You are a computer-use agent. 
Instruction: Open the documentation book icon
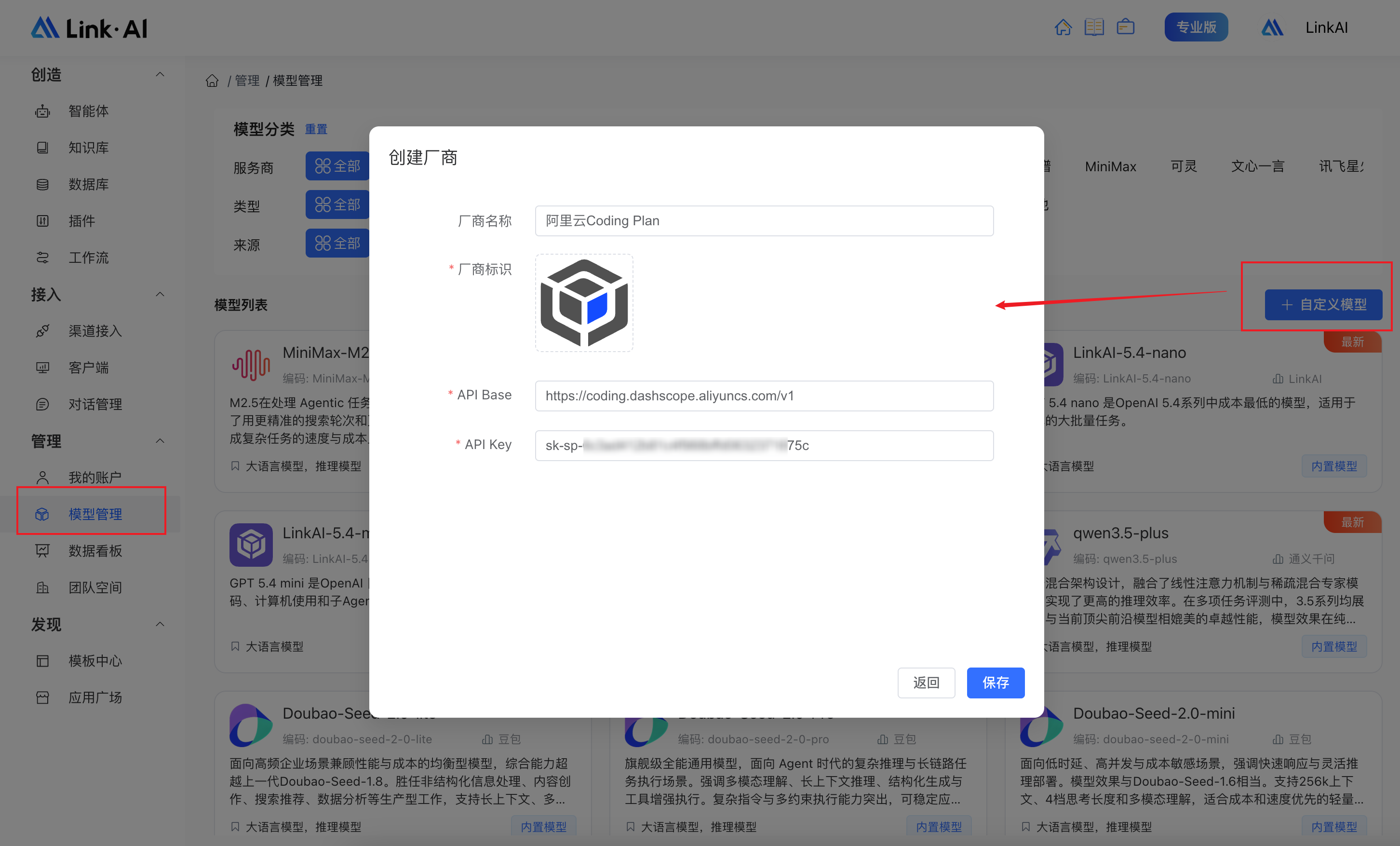pyautogui.click(x=1094, y=27)
